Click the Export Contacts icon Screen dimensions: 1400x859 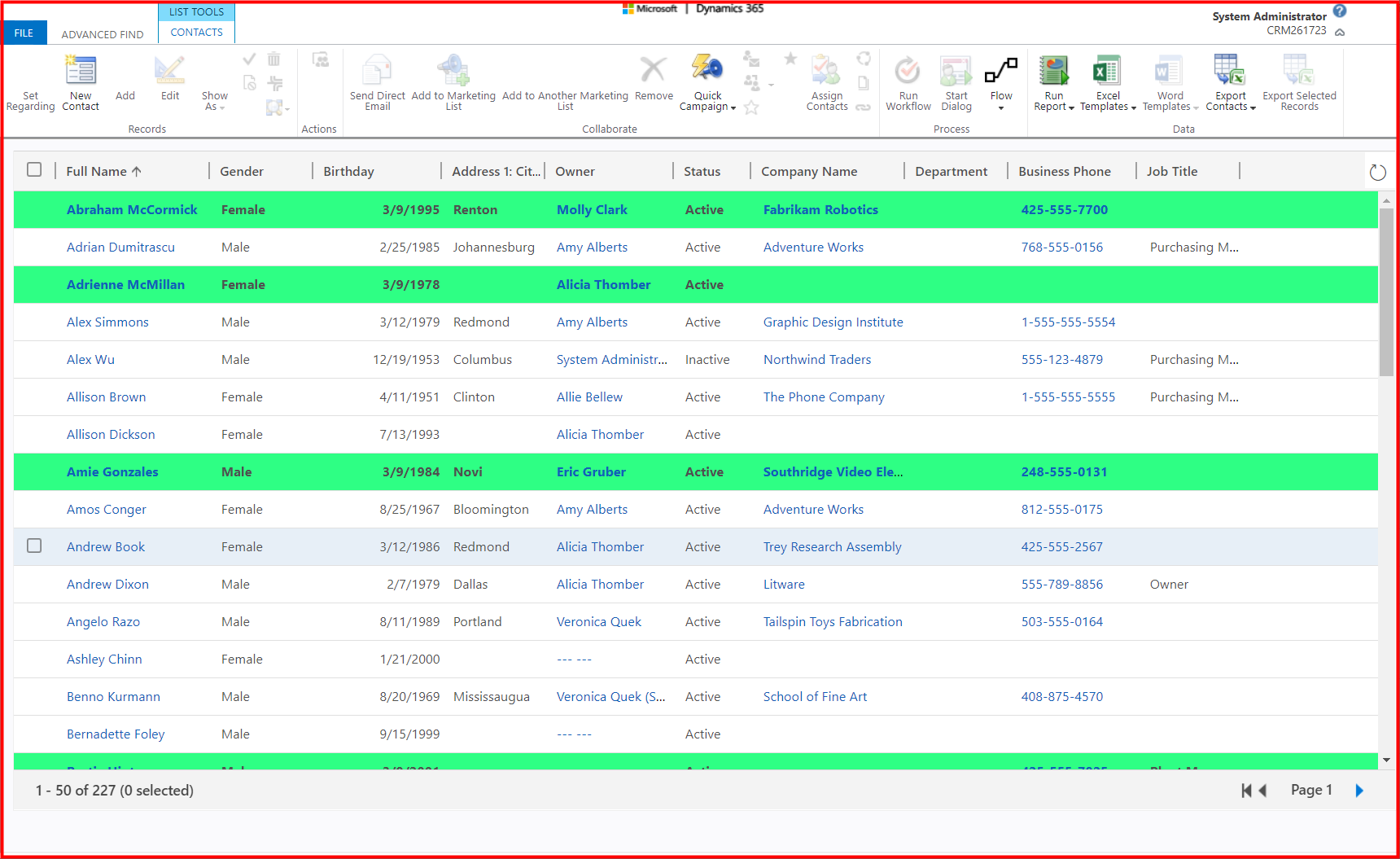click(x=1230, y=70)
